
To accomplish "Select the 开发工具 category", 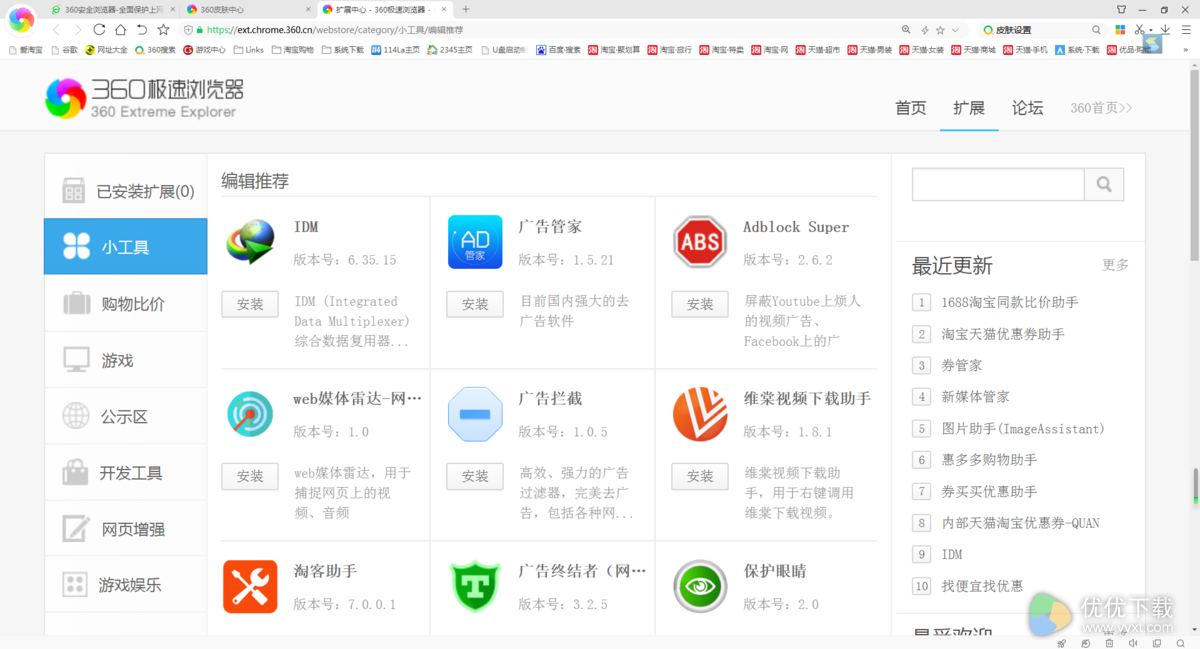I will (x=126, y=472).
